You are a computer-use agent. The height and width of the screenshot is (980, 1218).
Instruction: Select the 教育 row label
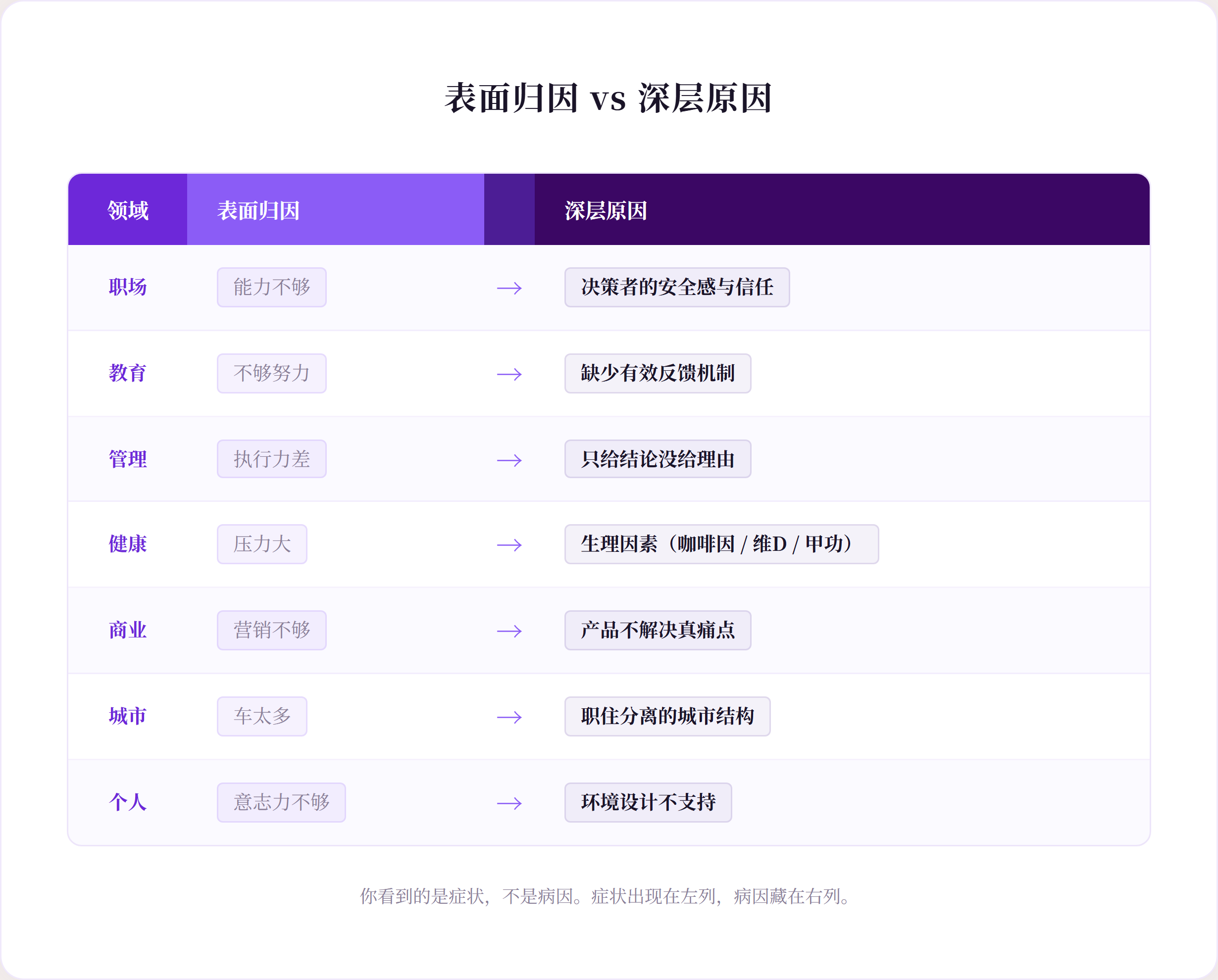click(128, 373)
